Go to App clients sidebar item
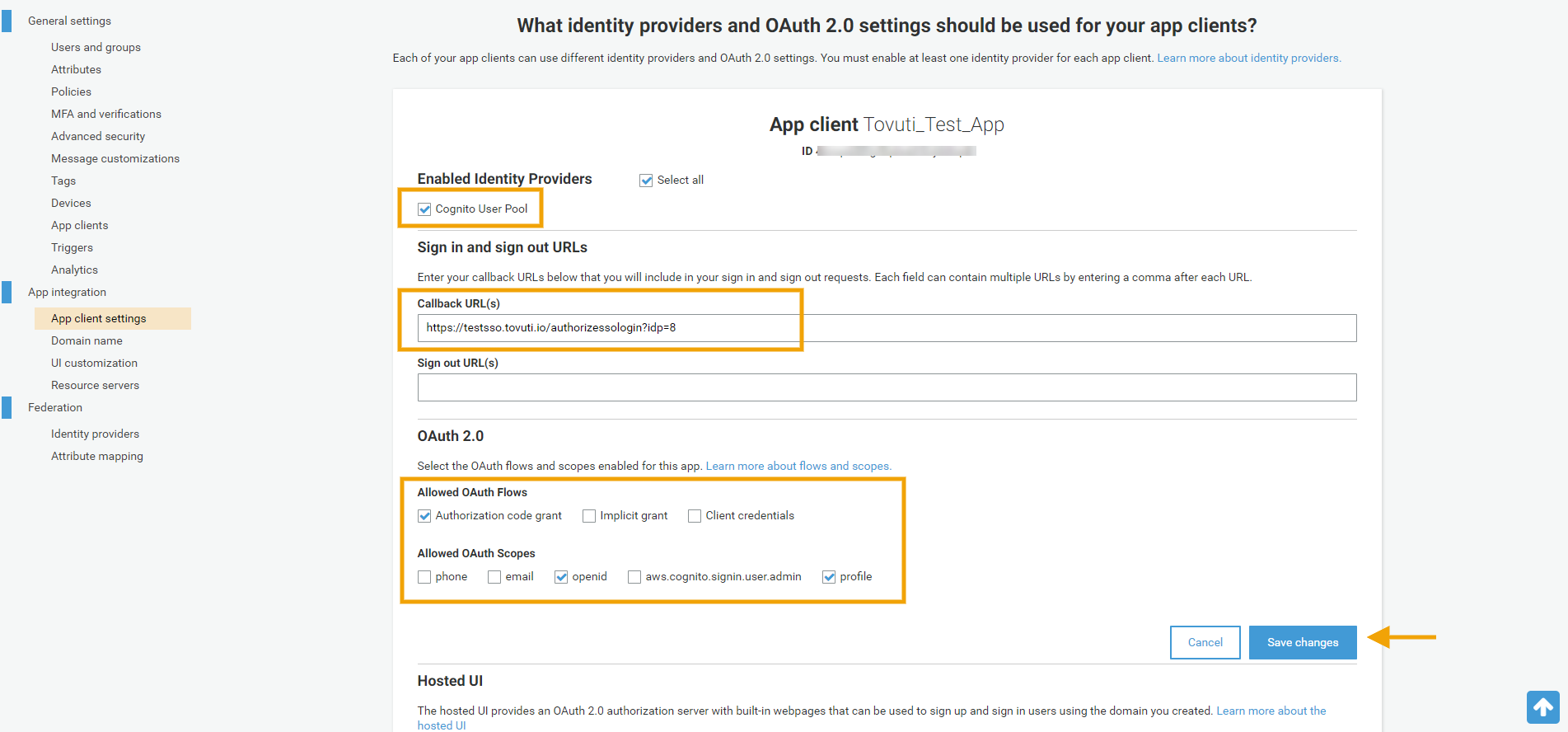Image resolution: width=1568 pixels, height=732 pixels. (x=79, y=225)
